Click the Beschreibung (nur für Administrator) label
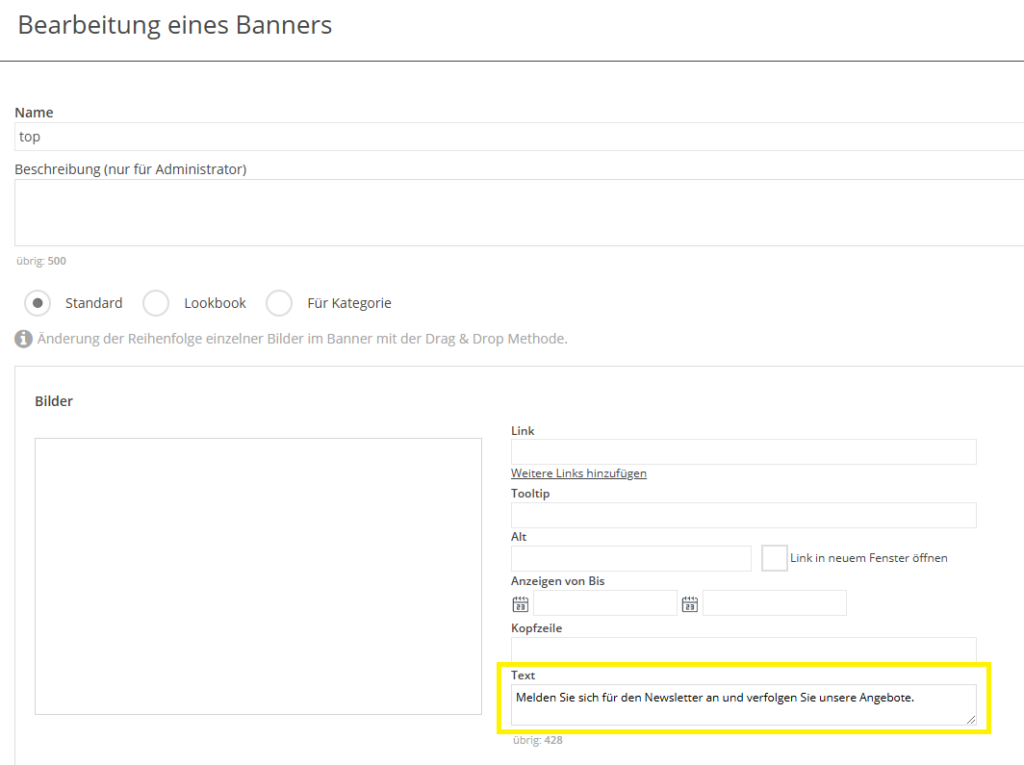This screenshot has width=1024, height=765. 131,169
